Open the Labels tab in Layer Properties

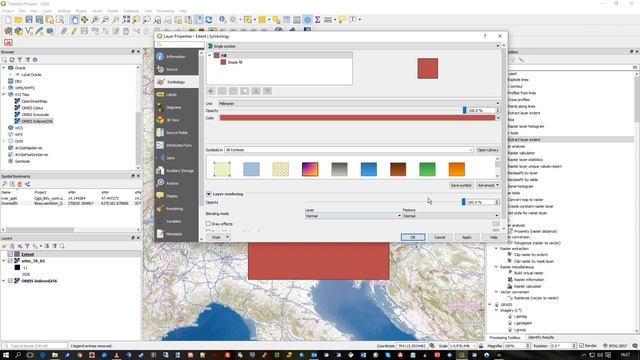coord(177,95)
